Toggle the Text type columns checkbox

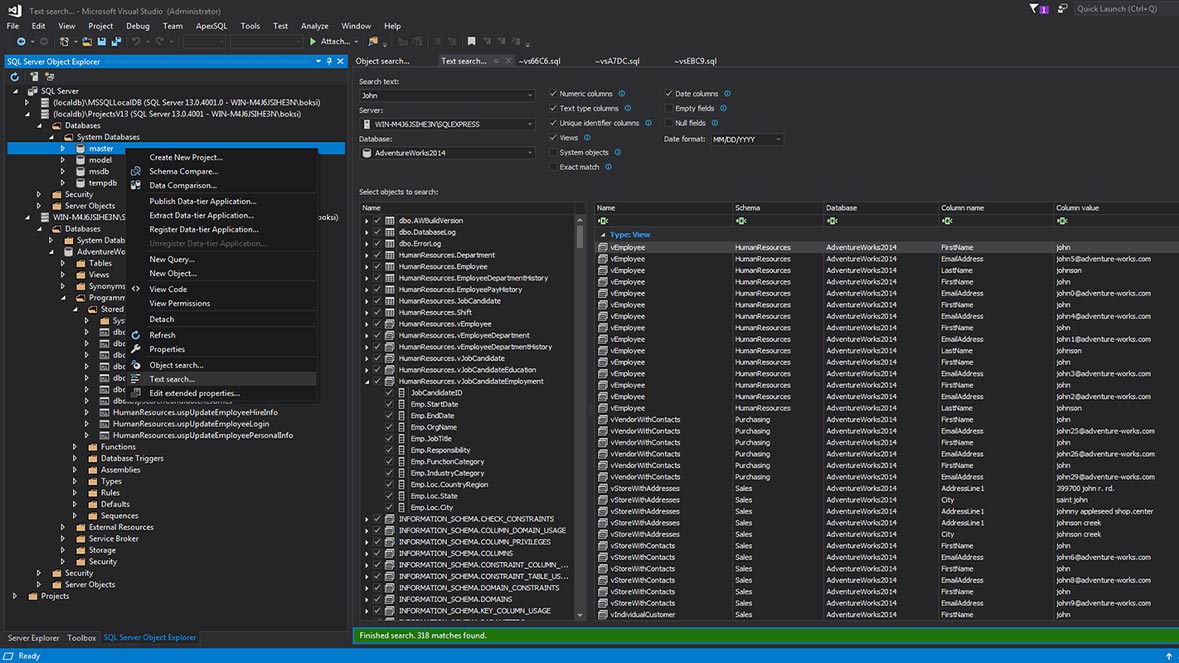[553, 108]
